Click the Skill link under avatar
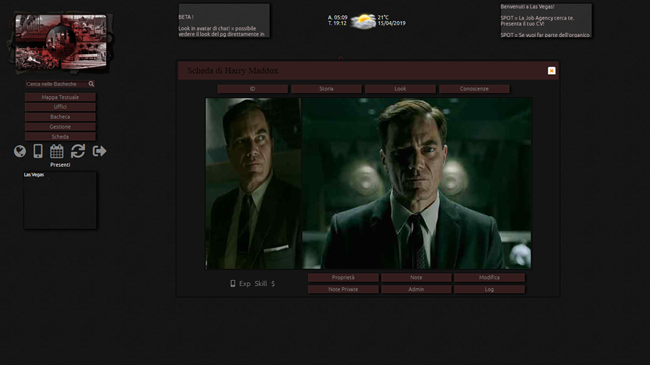The height and width of the screenshot is (365, 650). point(261,284)
